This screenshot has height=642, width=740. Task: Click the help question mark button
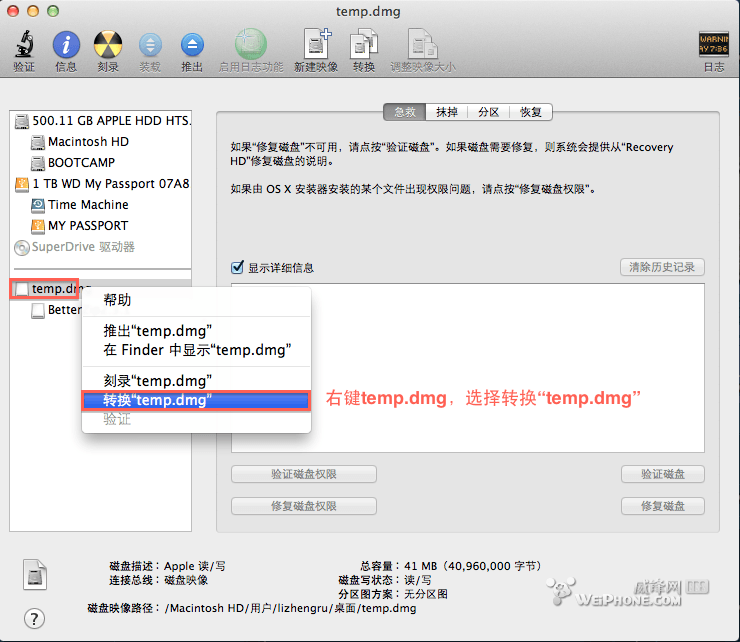tap(35, 618)
